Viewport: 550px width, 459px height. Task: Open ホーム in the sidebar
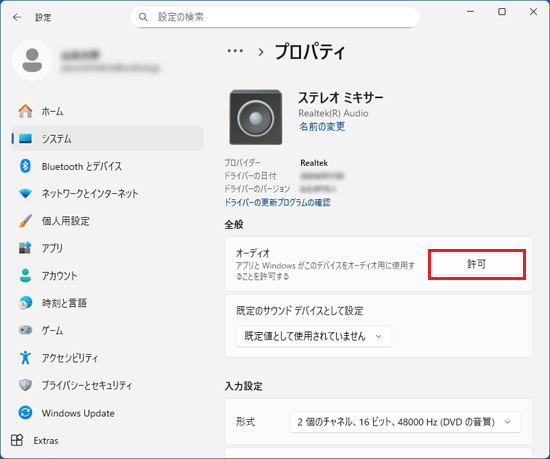(x=108, y=111)
